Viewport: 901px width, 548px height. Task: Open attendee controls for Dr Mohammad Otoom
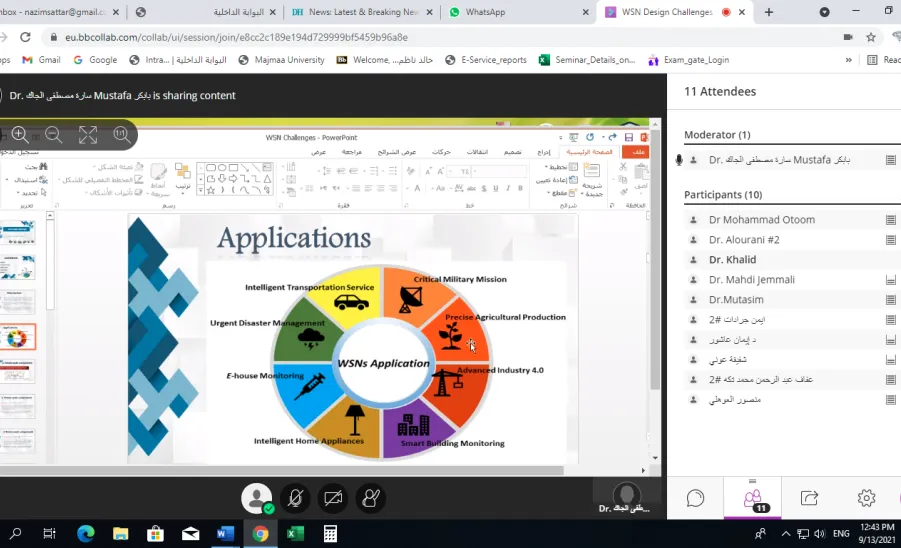pos(890,219)
